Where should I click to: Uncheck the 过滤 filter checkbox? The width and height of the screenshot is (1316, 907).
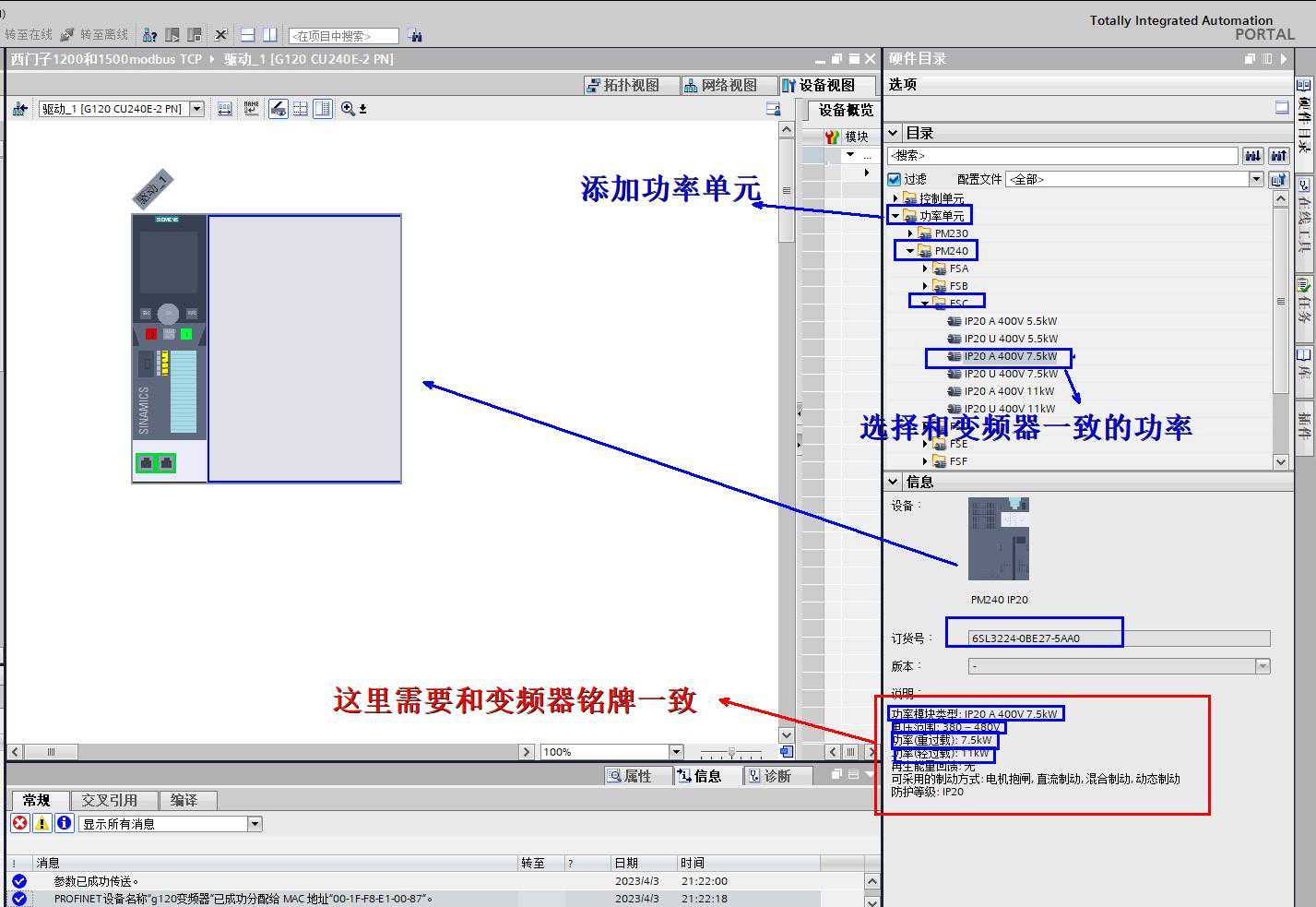pos(894,179)
